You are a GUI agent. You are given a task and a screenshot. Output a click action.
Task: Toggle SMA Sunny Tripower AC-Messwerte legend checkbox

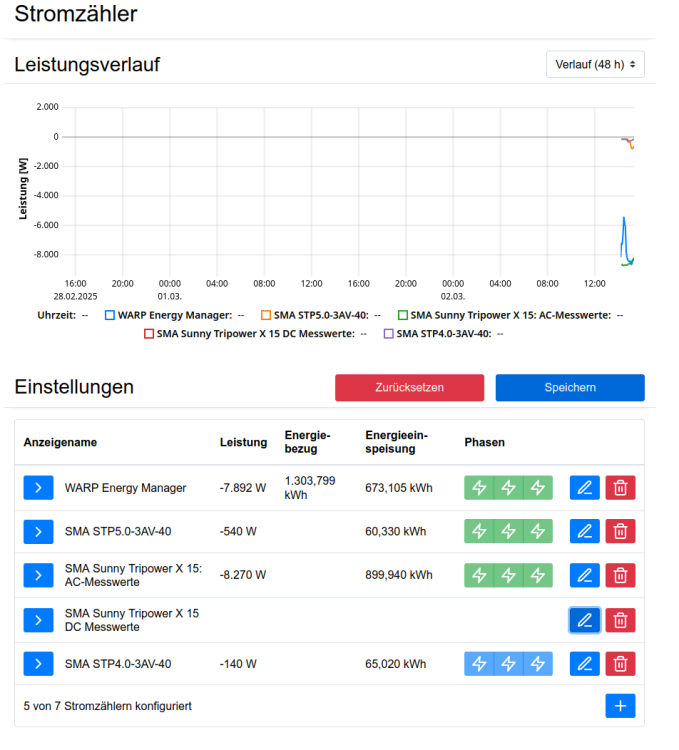point(403,315)
